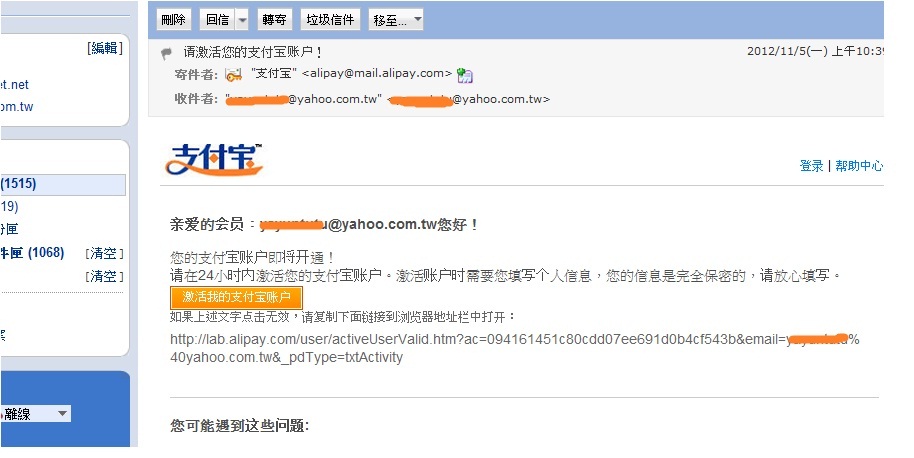Add sender to contacts icon

point(465,75)
